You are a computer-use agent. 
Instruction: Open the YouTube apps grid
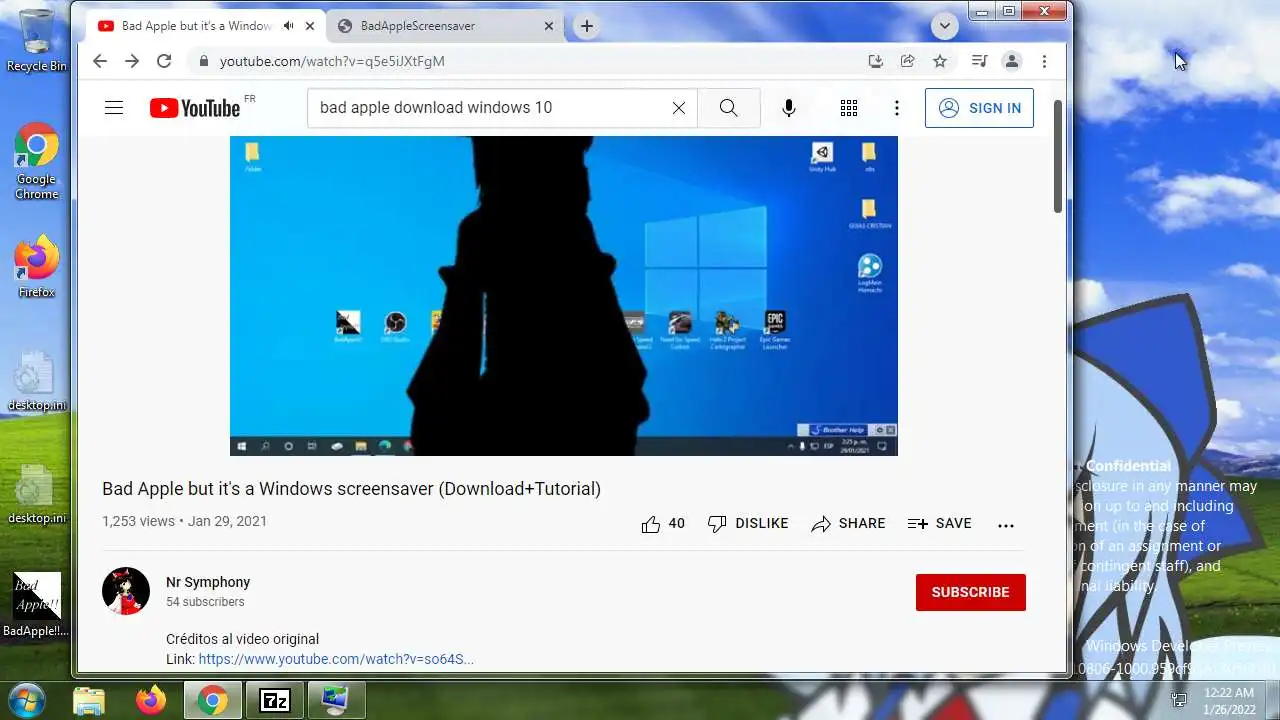point(849,108)
